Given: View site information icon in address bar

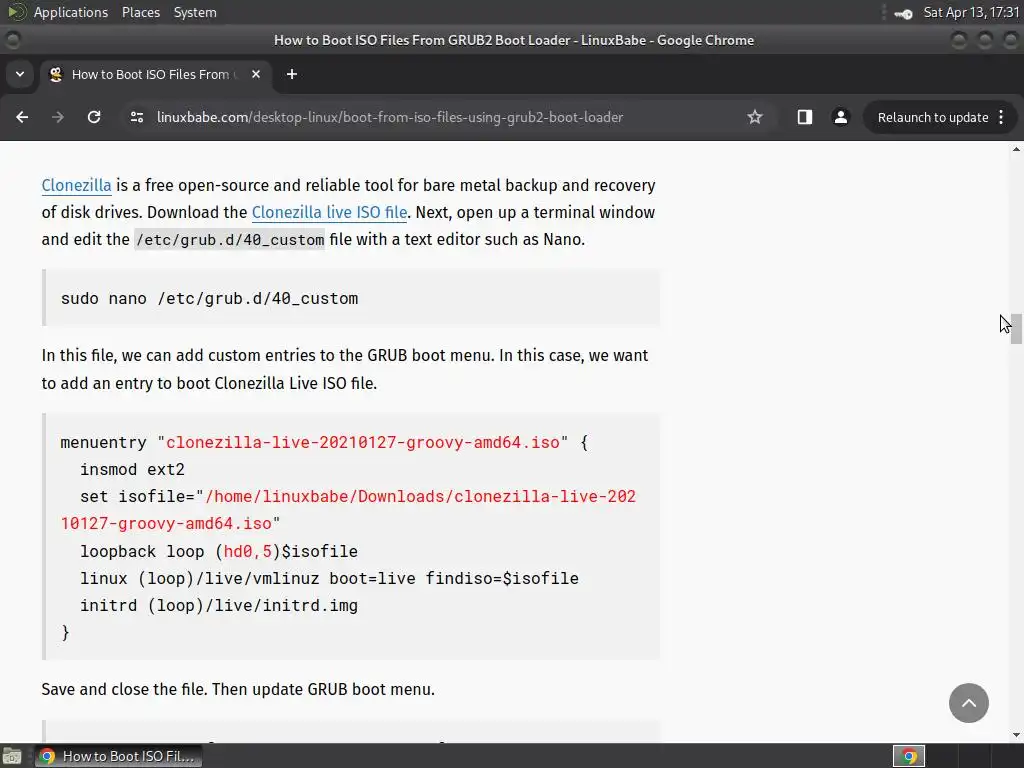Looking at the screenshot, I should coord(136,118).
